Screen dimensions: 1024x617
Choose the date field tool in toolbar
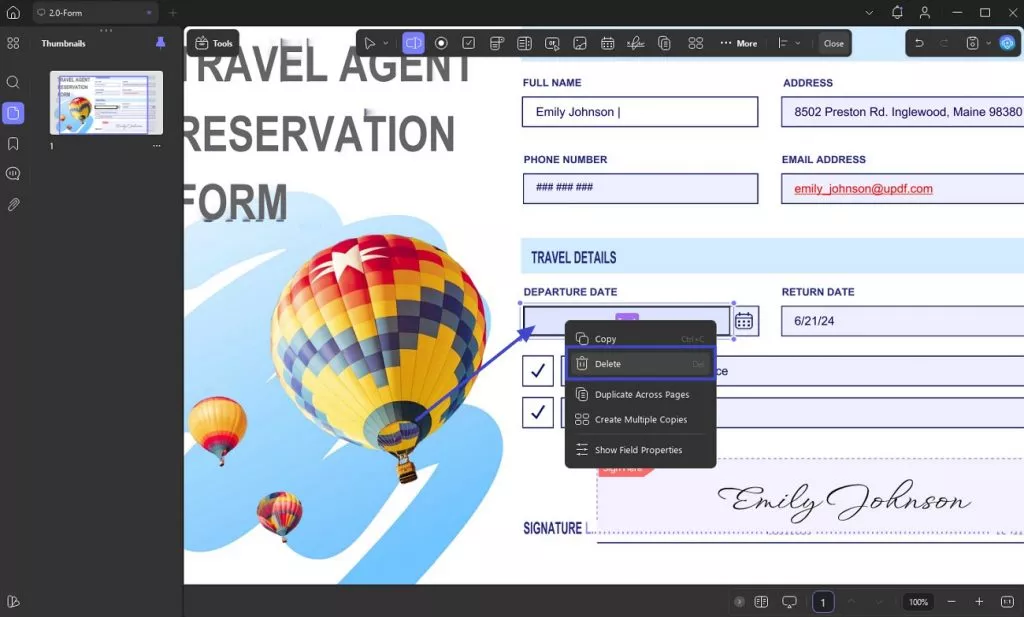tap(607, 43)
